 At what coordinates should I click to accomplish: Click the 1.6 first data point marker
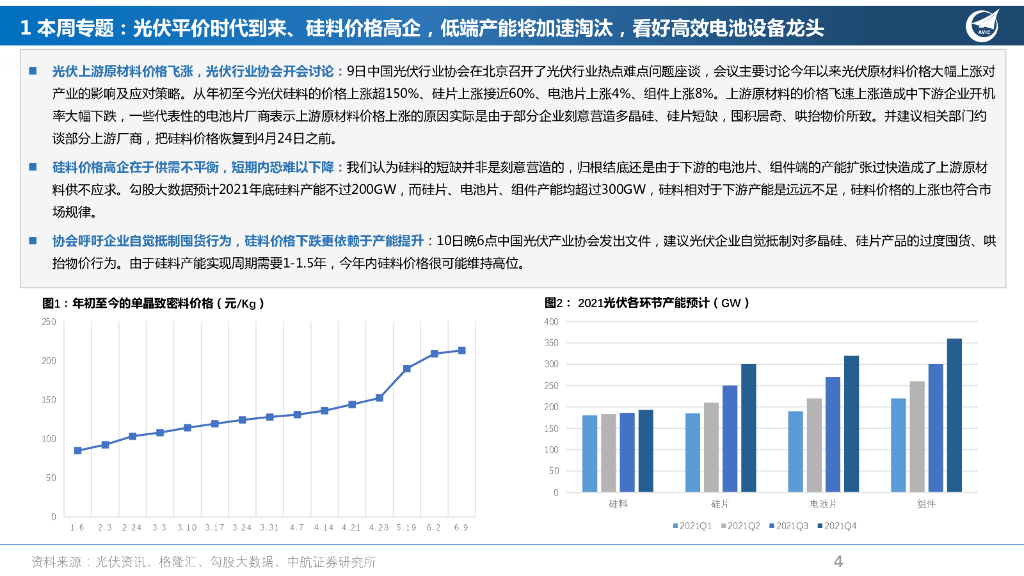click(78, 451)
